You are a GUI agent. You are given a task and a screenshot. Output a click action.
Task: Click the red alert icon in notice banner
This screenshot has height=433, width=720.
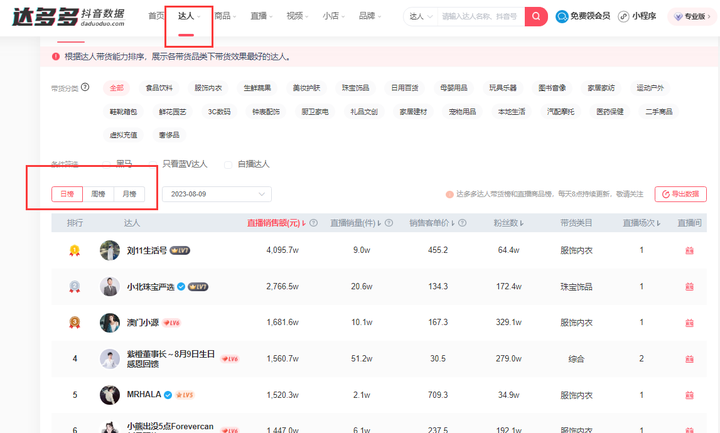tap(56, 56)
